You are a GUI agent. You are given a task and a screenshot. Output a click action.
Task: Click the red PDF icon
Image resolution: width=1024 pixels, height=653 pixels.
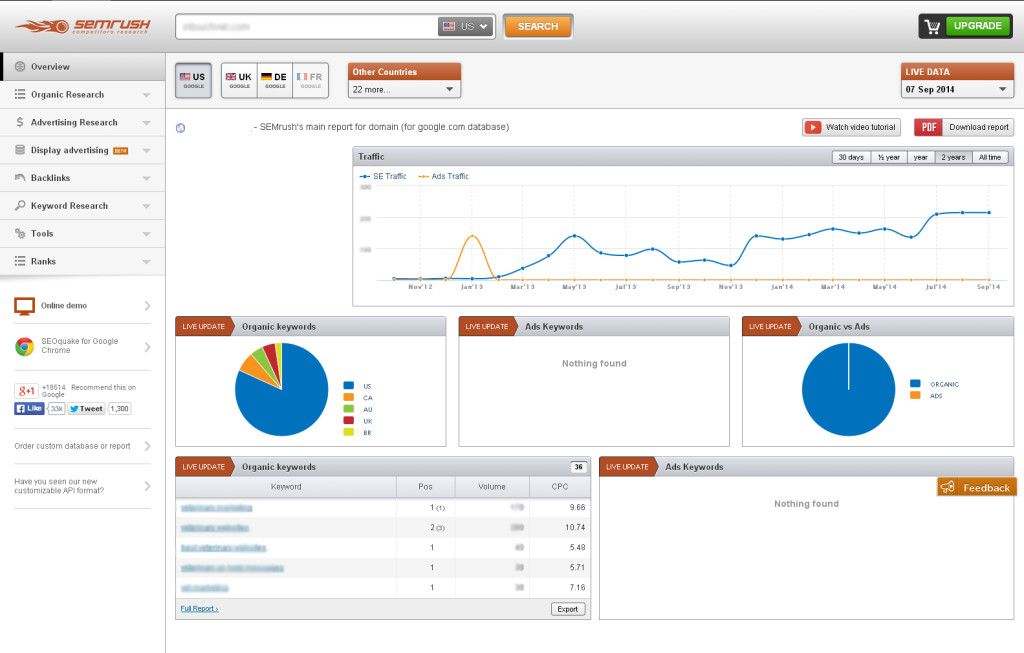click(929, 127)
